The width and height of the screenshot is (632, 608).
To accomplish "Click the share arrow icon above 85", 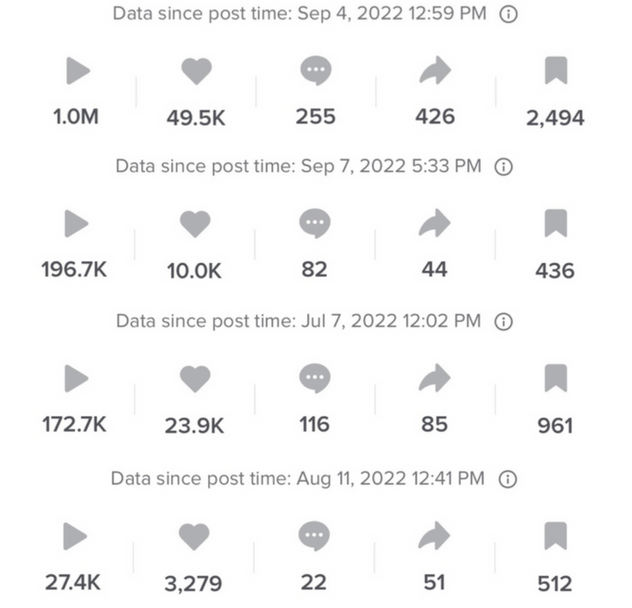I will (434, 378).
